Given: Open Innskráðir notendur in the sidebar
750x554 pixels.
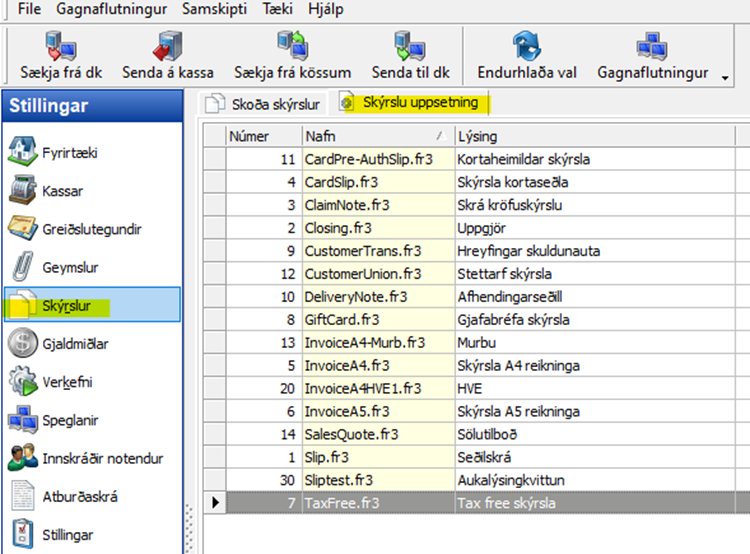Looking at the screenshot, I should 102,458.
